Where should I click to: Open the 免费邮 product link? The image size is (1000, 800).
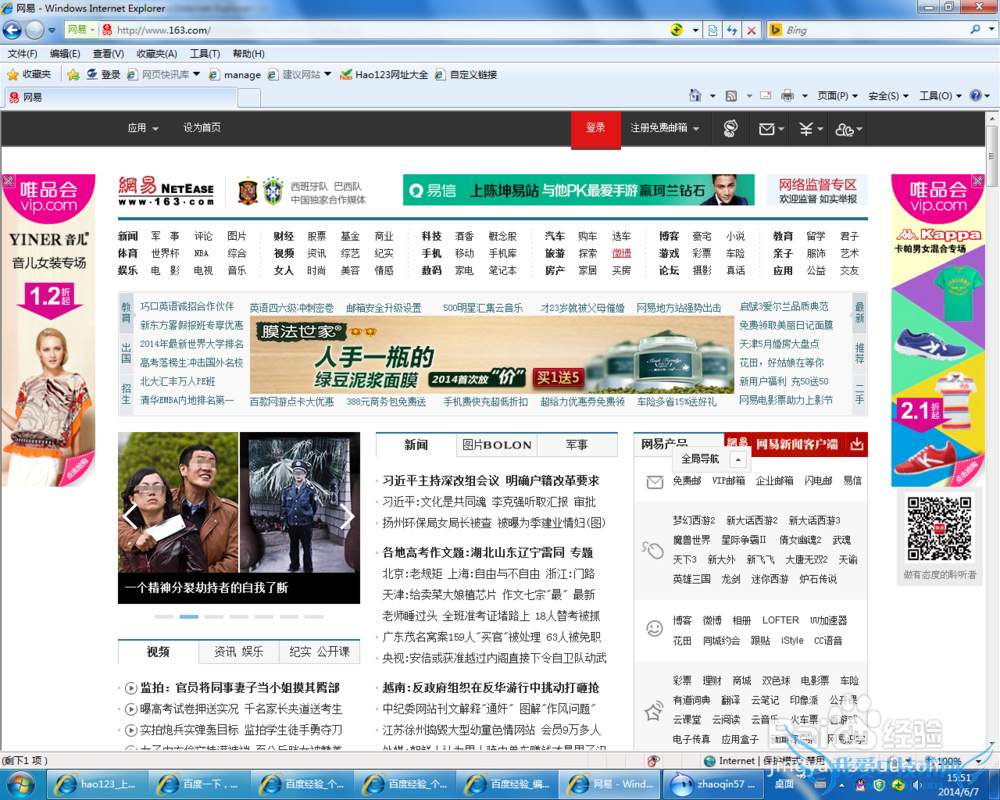click(686, 480)
